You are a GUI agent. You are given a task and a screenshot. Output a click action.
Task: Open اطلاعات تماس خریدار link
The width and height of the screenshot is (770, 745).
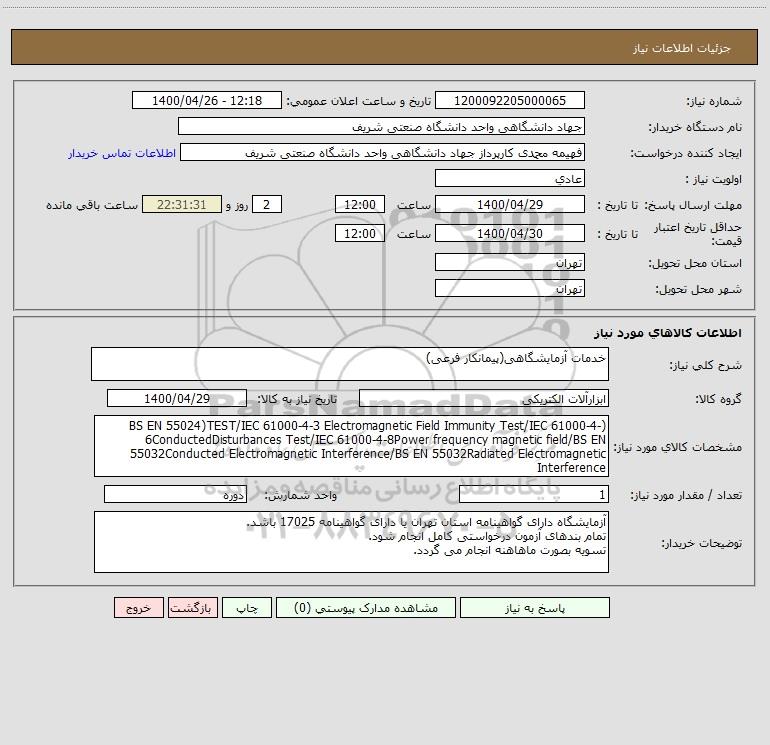(x=122, y=153)
